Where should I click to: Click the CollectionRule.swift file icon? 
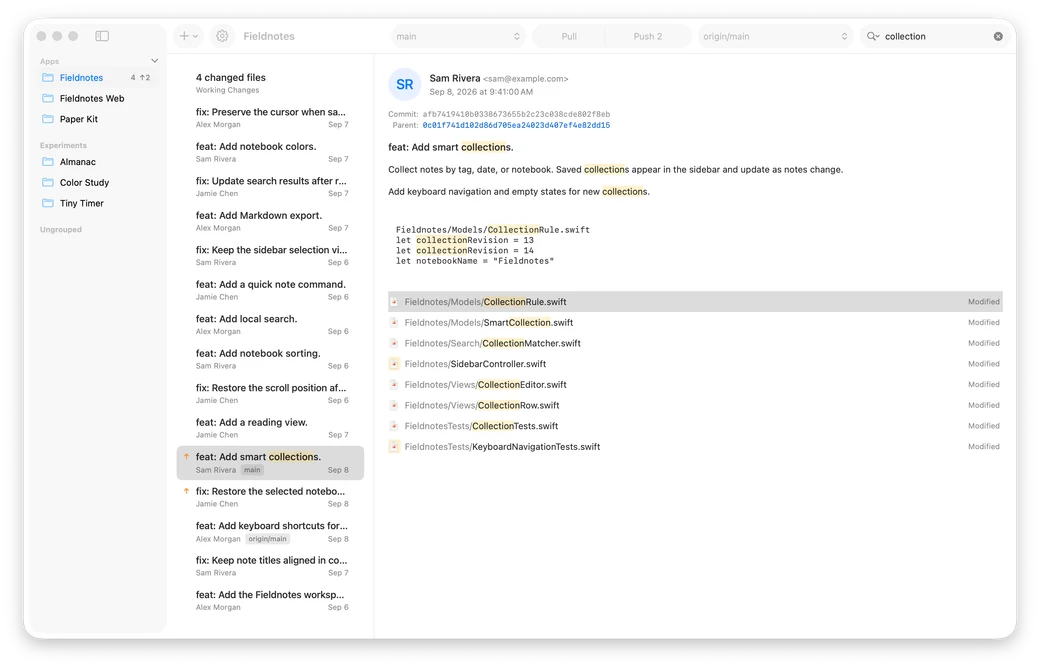coord(394,302)
